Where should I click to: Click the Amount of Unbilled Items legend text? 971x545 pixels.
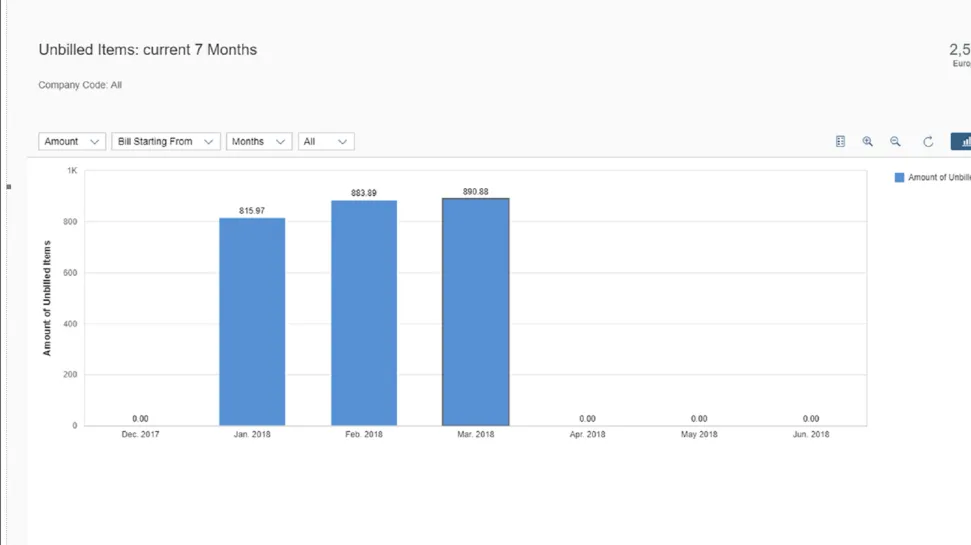click(x=938, y=178)
